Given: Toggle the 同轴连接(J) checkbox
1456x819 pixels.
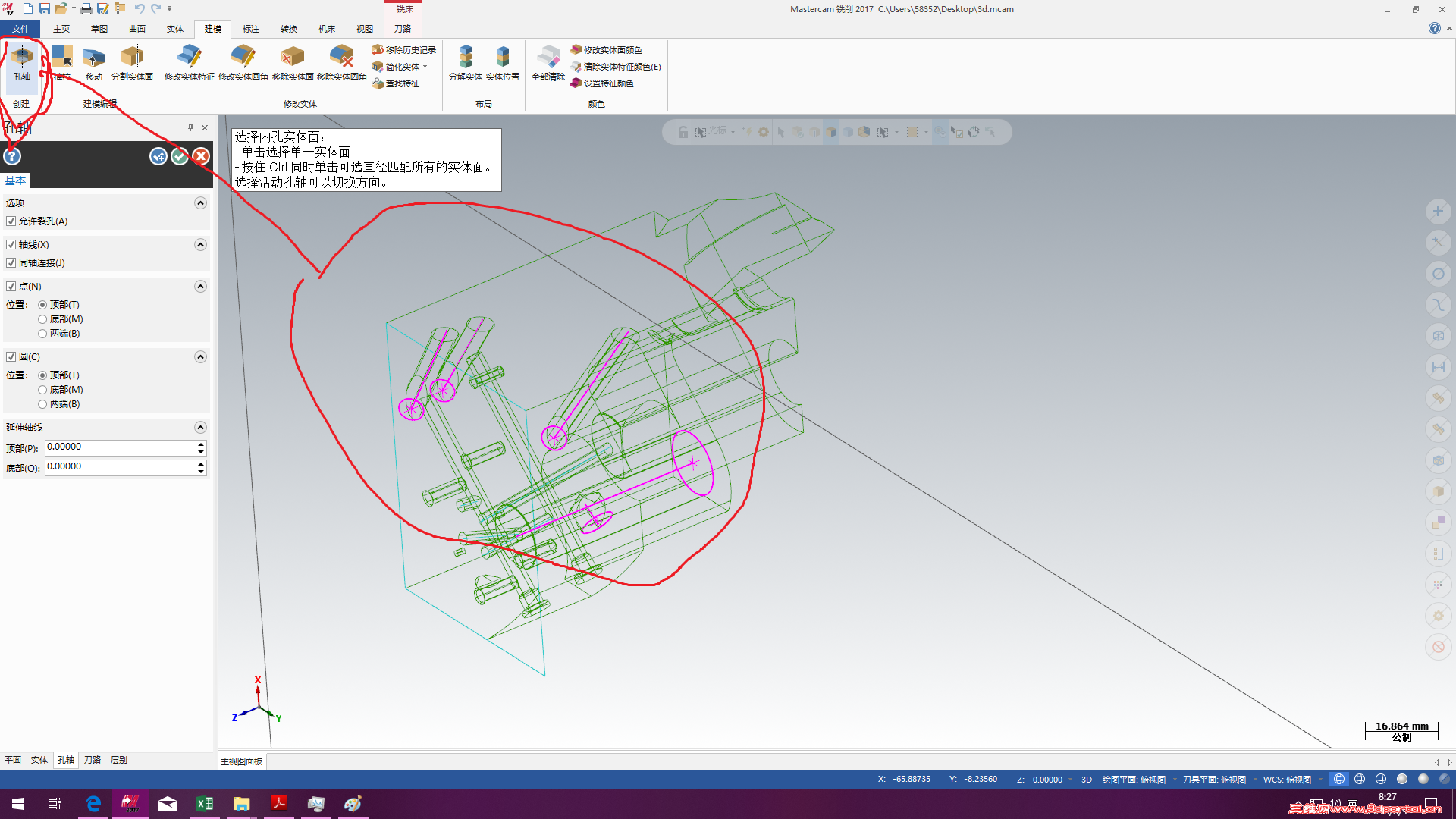Looking at the screenshot, I should (x=11, y=263).
